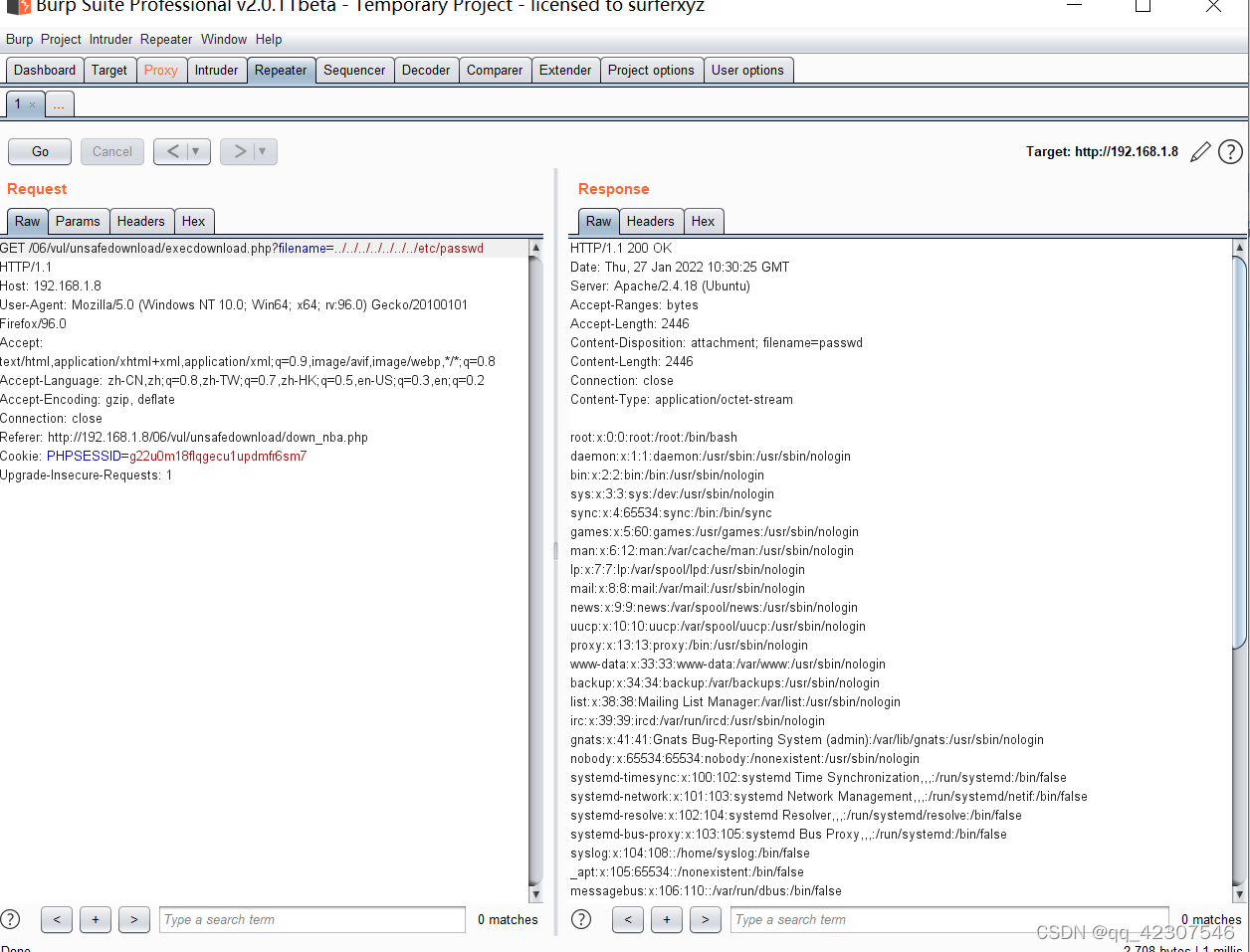Open the back history dropdown arrow

point(197,151)
